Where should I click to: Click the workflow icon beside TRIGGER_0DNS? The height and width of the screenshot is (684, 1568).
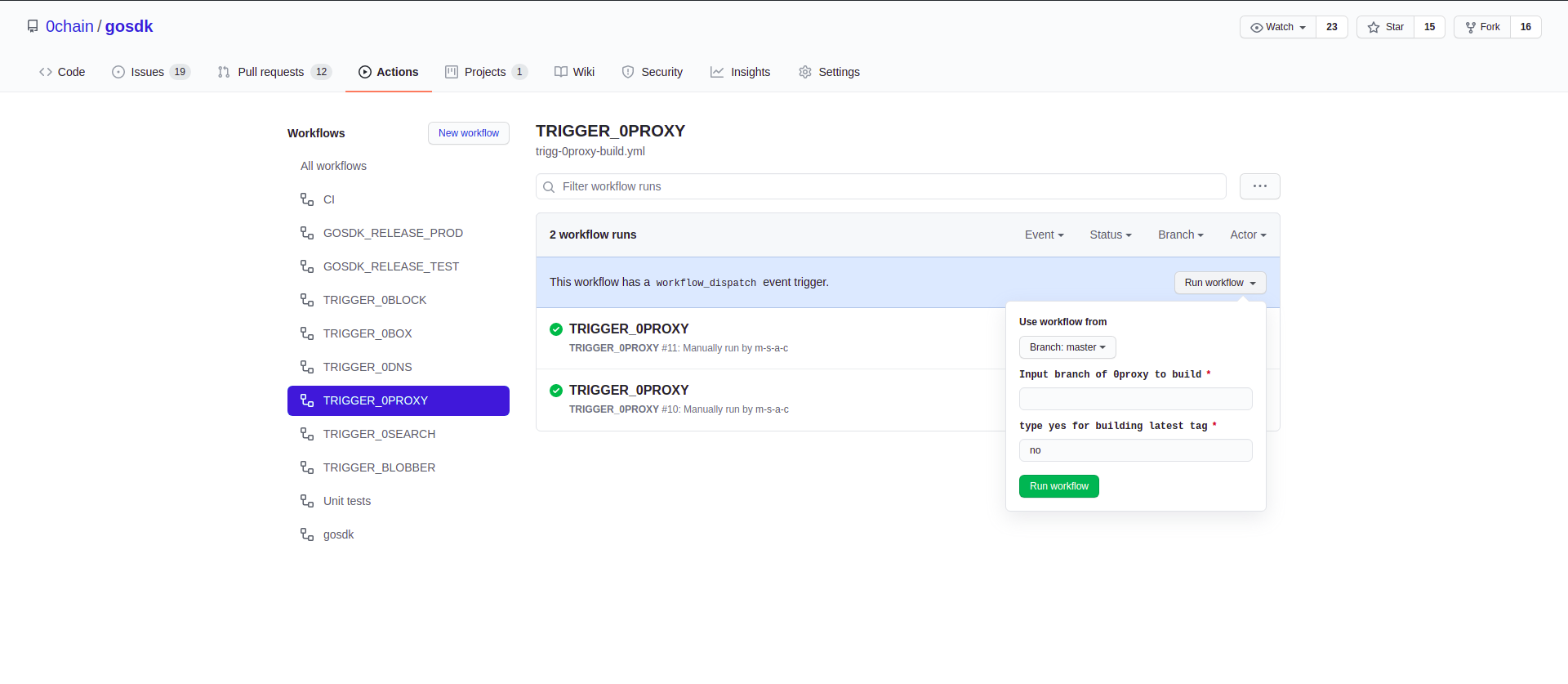307,367
